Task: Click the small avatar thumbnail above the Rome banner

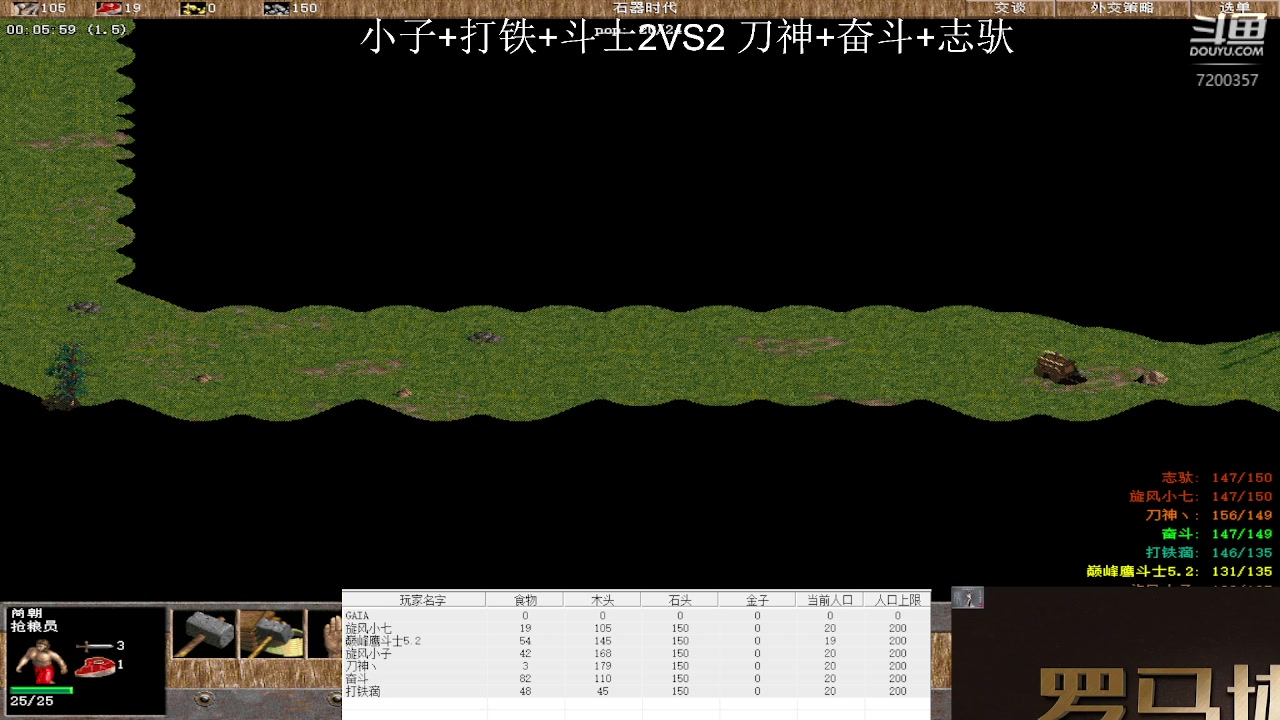Action: pyautogui.click(x=968, y=598)
